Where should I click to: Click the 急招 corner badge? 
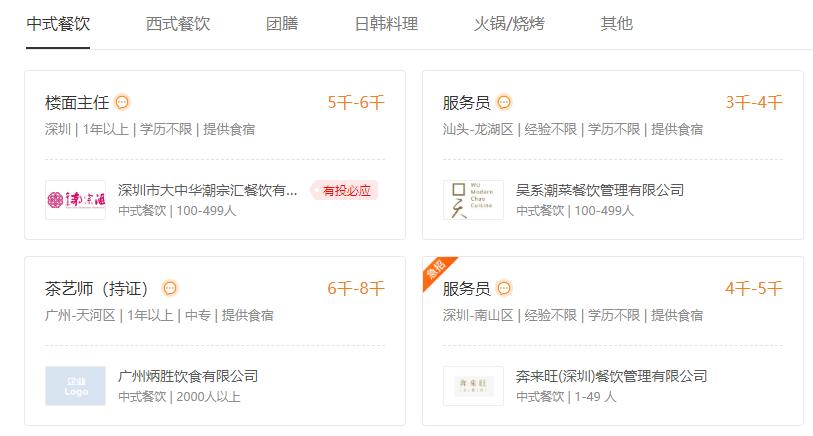coord(436,270)
